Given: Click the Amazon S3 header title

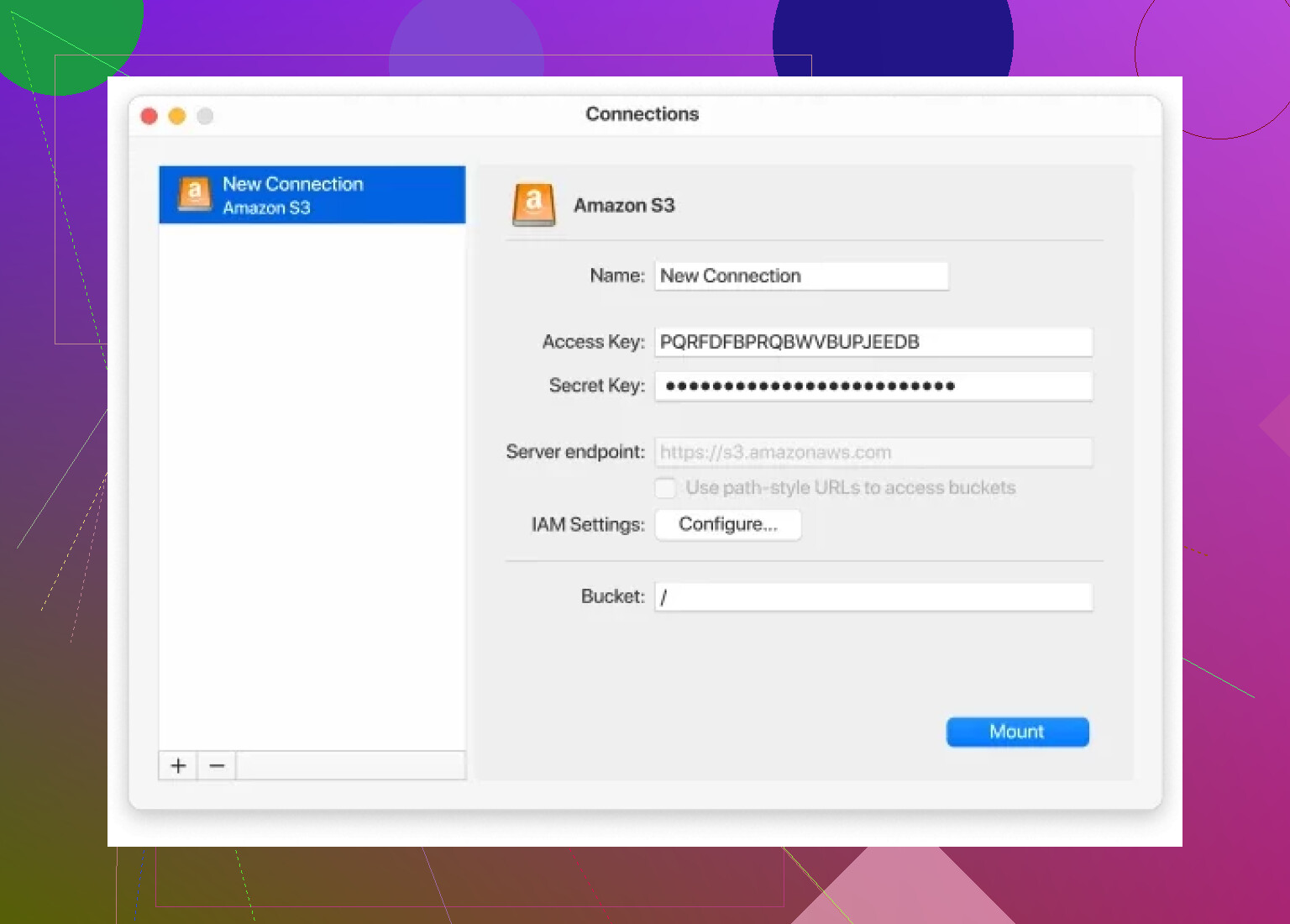Looking at the screenshot, I should tap(624, 206).
